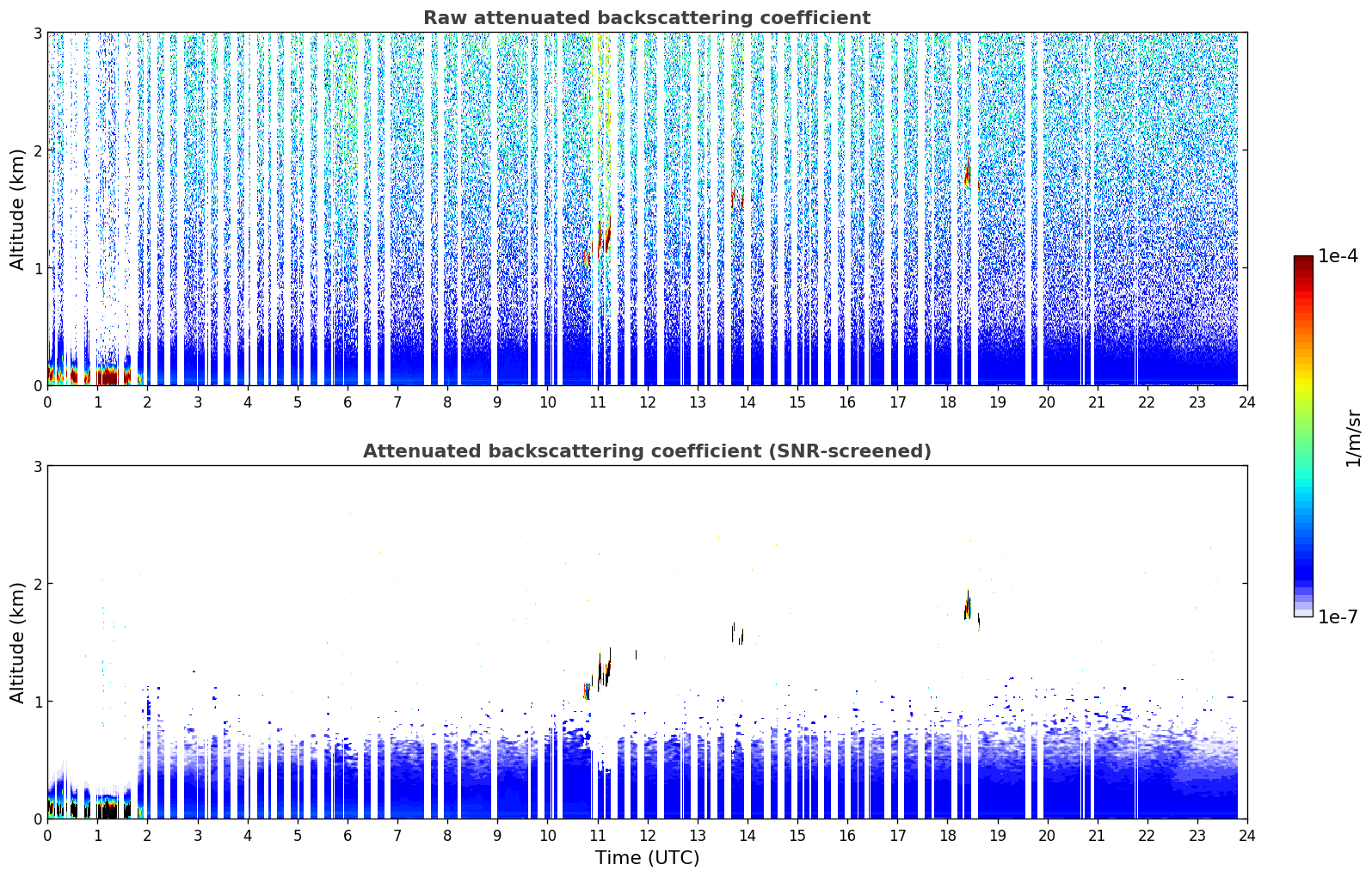Click the '1/m/sr' colorbar unit label

coord(1353,438)
